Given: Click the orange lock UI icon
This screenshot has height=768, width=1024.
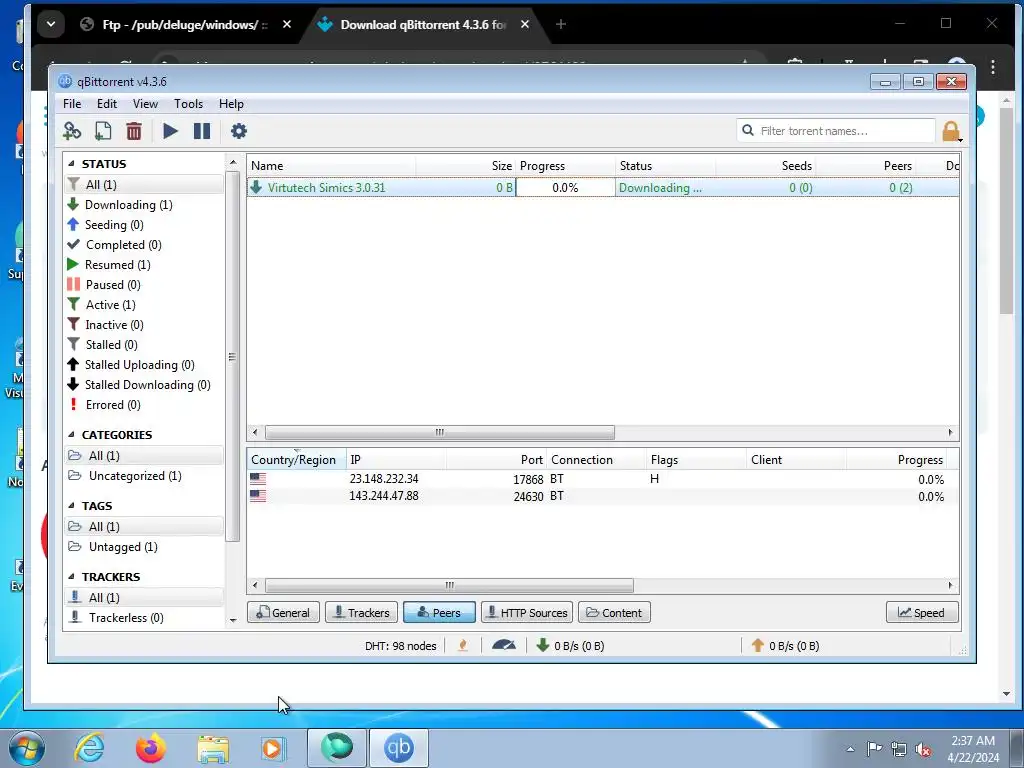Looking at the screenshot, I should click(951, 131).
